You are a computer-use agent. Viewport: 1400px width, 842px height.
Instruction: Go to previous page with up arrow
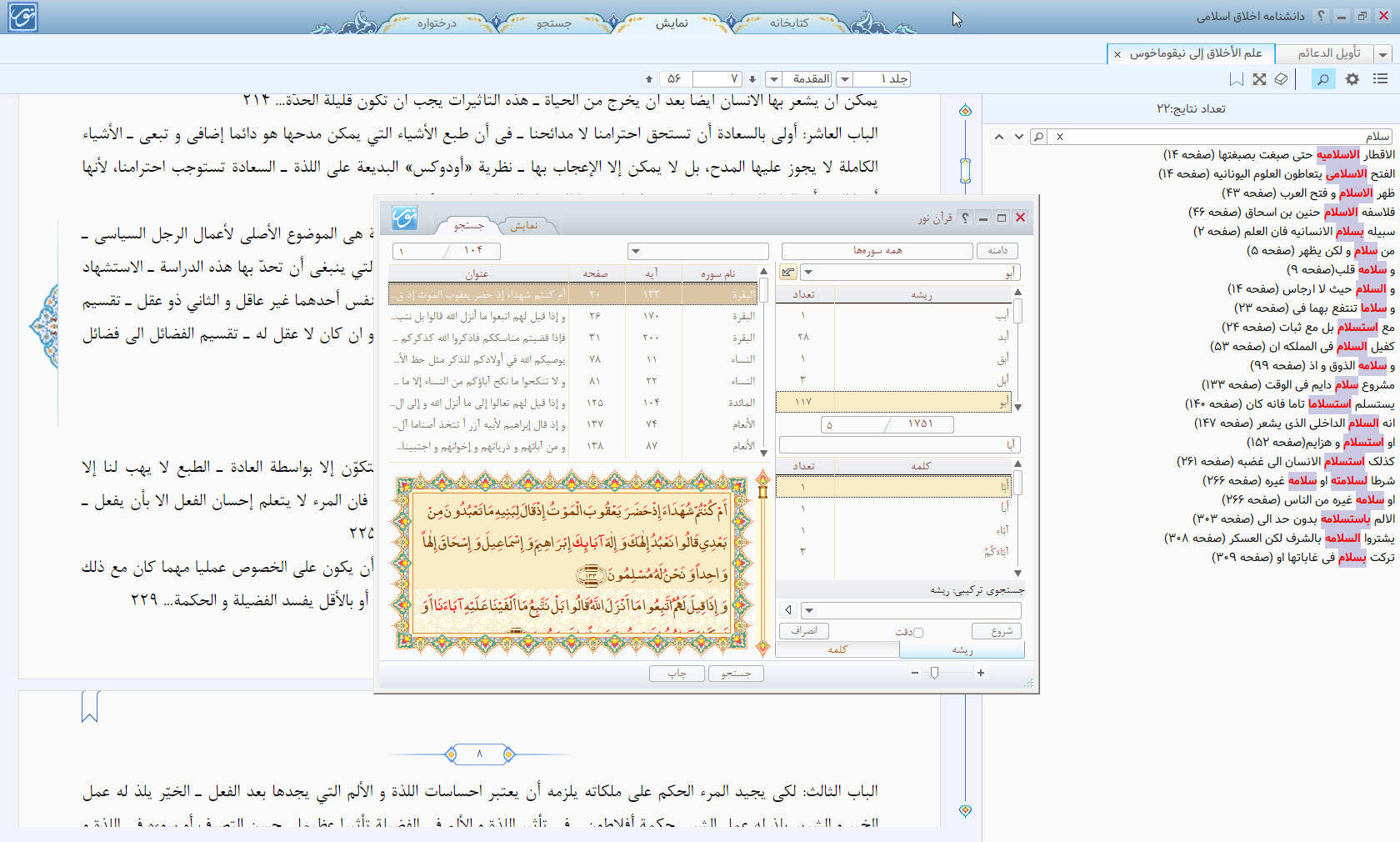pos(649,79)
